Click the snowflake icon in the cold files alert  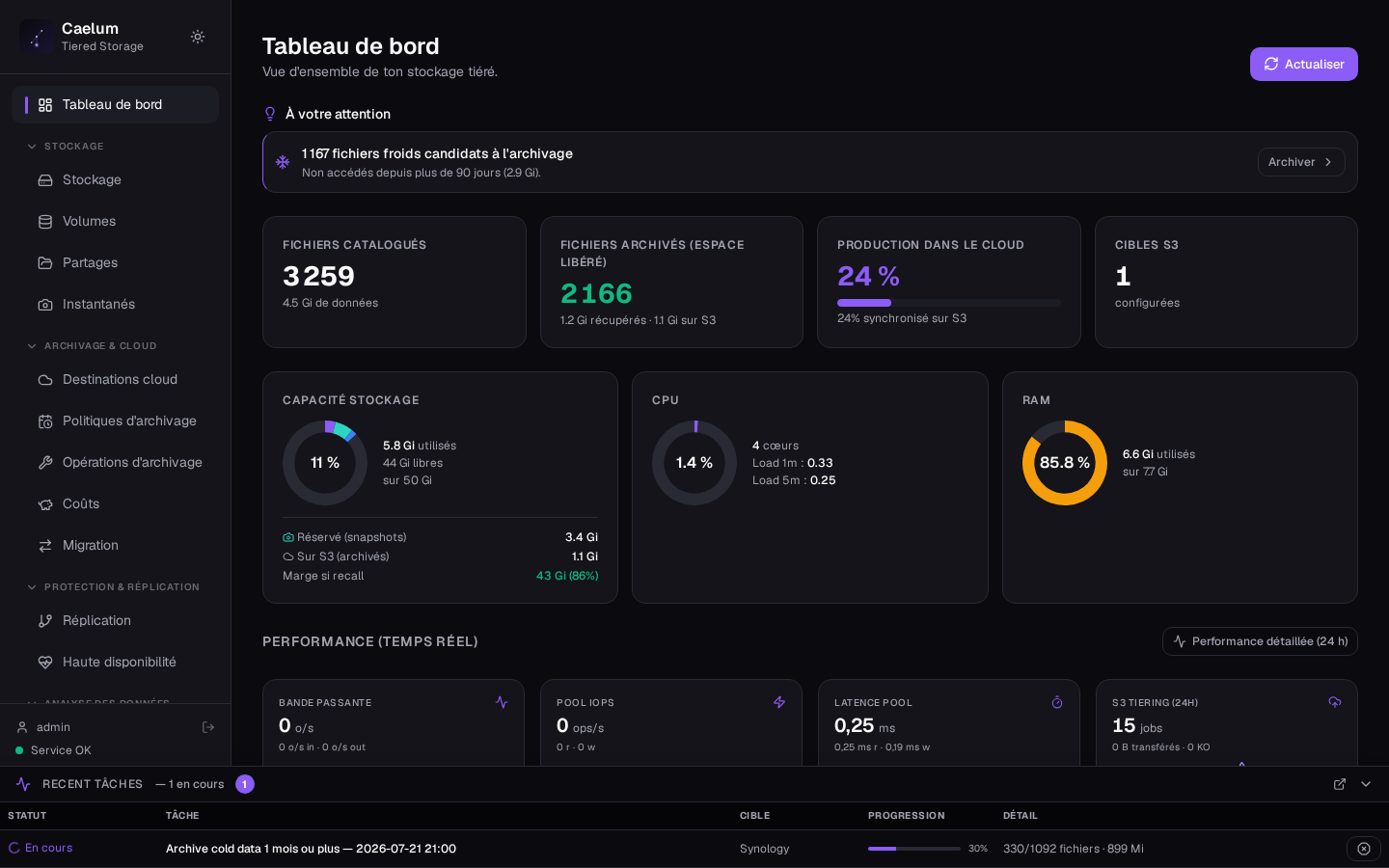click(283, 162)
